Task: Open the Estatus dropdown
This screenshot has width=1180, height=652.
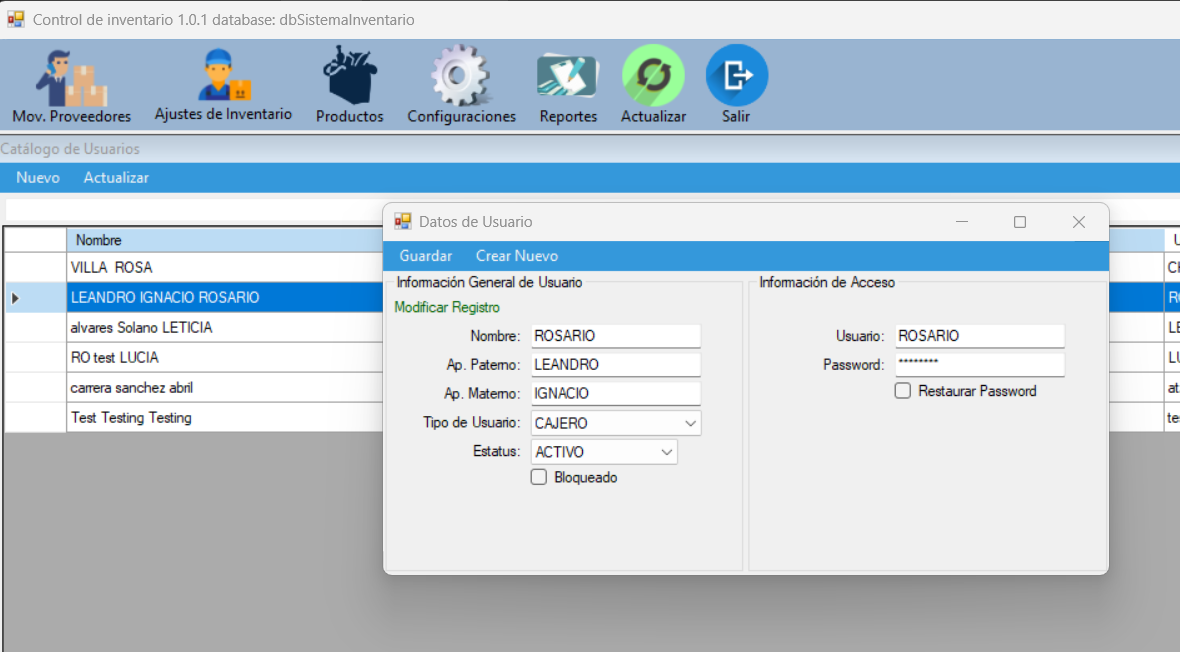Action: click(666, 452)
